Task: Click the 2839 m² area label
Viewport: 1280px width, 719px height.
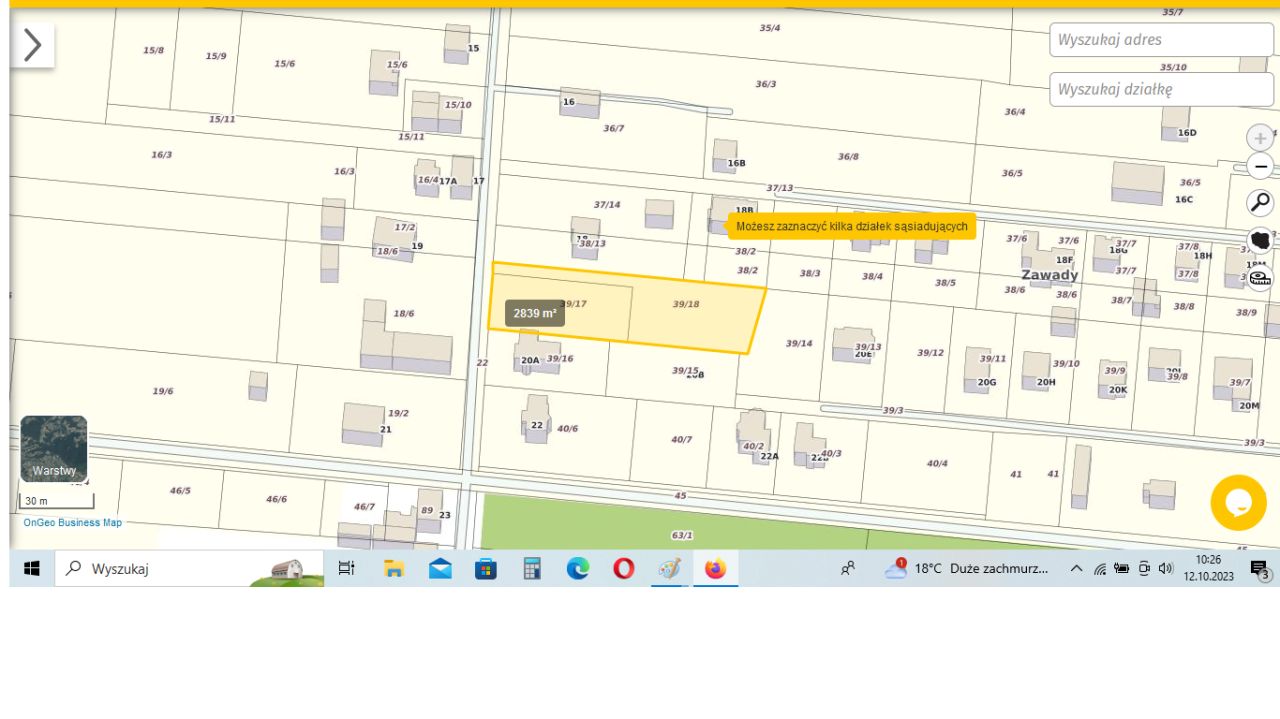Action: coord(535,313)
